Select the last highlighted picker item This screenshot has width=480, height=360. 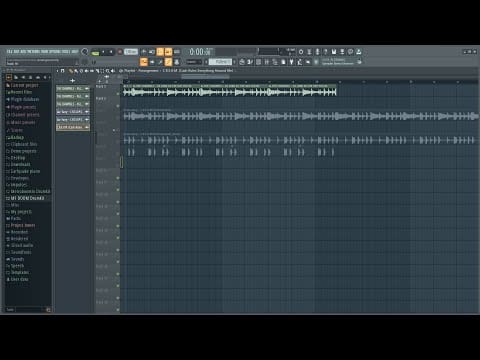[73, 127]
